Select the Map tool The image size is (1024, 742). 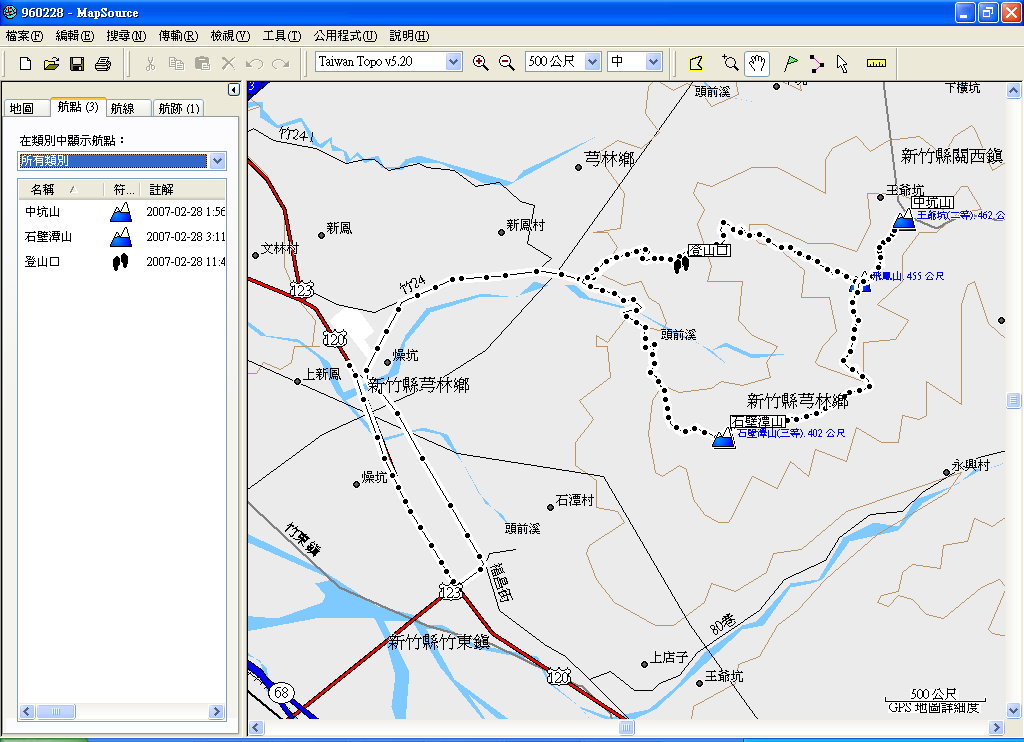(x=696, y=63)
